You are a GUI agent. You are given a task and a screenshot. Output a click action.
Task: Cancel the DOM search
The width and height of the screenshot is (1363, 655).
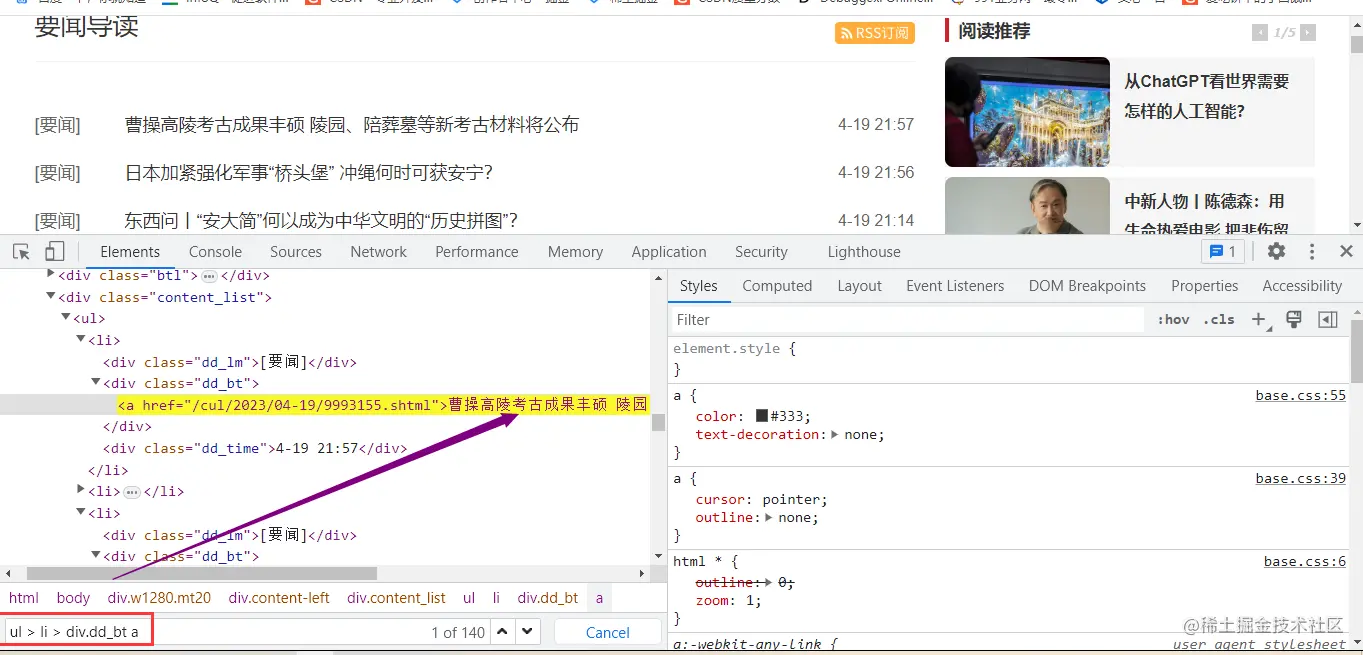coord(608,632)
